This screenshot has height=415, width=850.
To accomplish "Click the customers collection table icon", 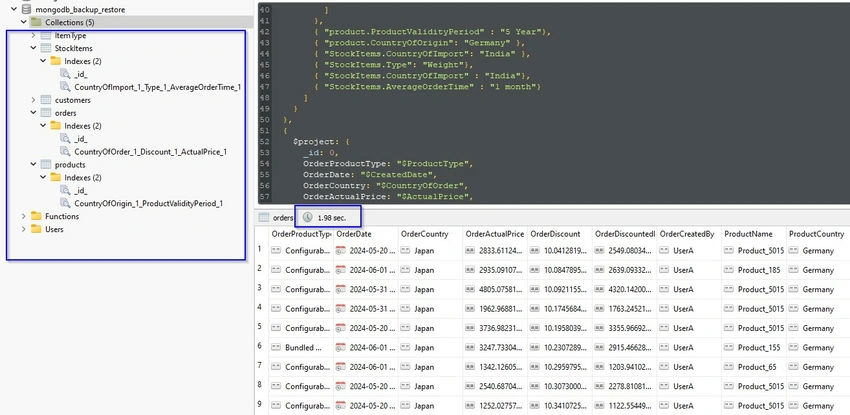I will (46, 100).
